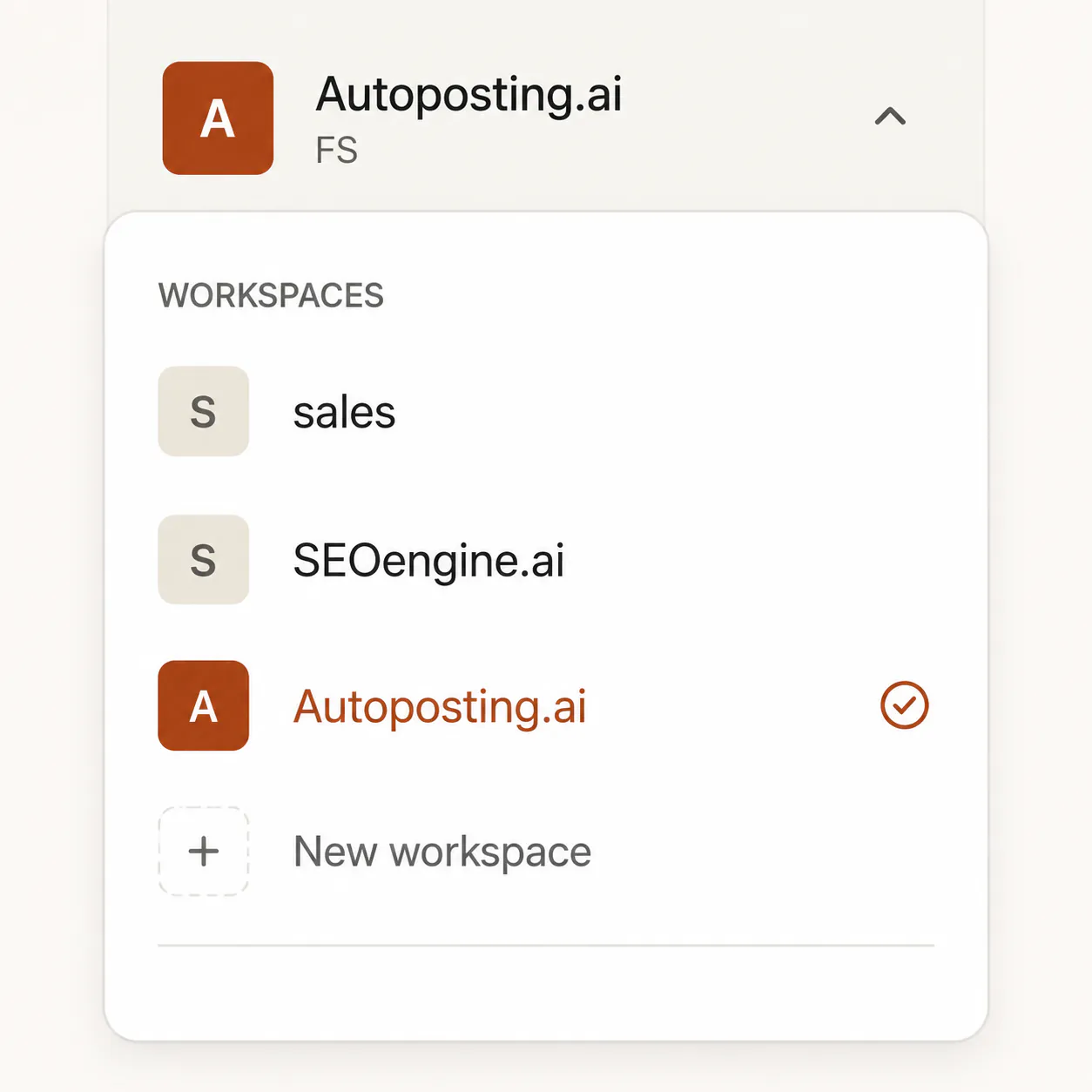Collapse the workspace switcher chevron
Screen dimensions: 1092x1092
[890, 117]
